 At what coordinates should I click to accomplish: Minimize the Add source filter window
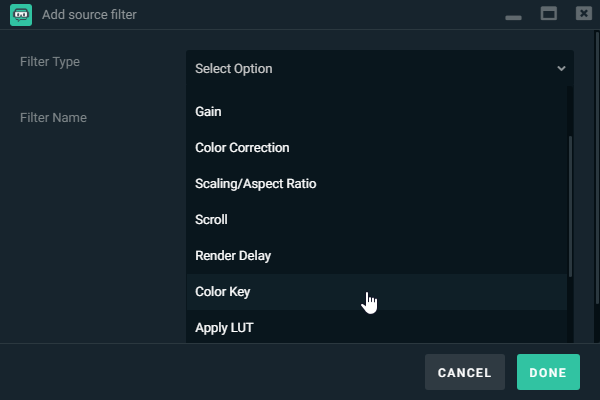point(514,15)
